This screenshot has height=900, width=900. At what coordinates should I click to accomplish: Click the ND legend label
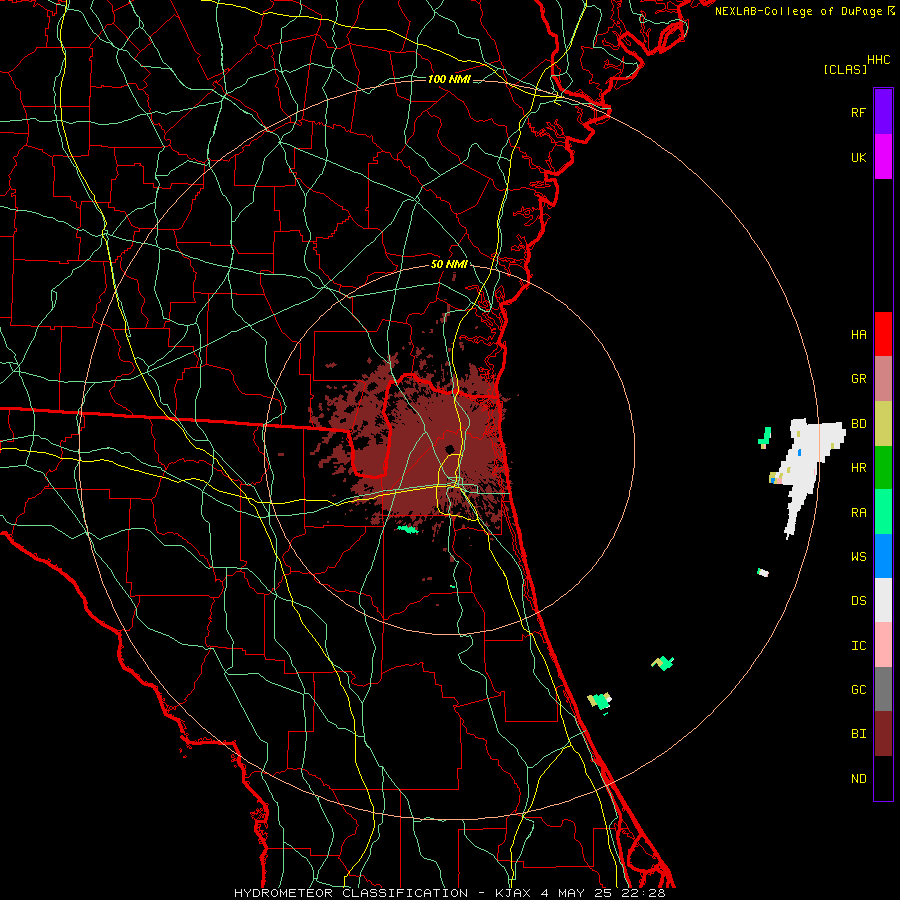pyautogui.click(x=858, y=779)
